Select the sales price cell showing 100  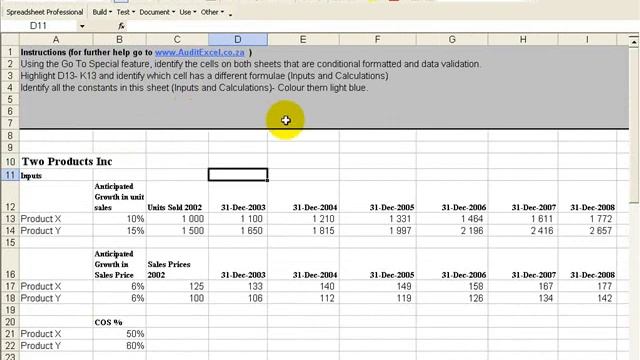click(177, 298)
